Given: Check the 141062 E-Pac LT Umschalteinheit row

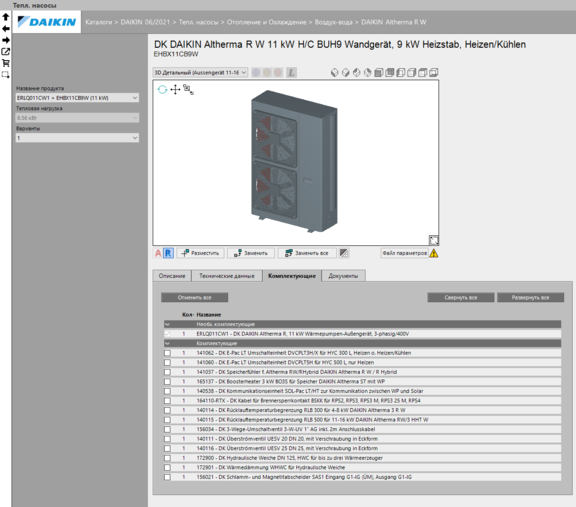Looking at the screenshot, I should click(168, 353).
